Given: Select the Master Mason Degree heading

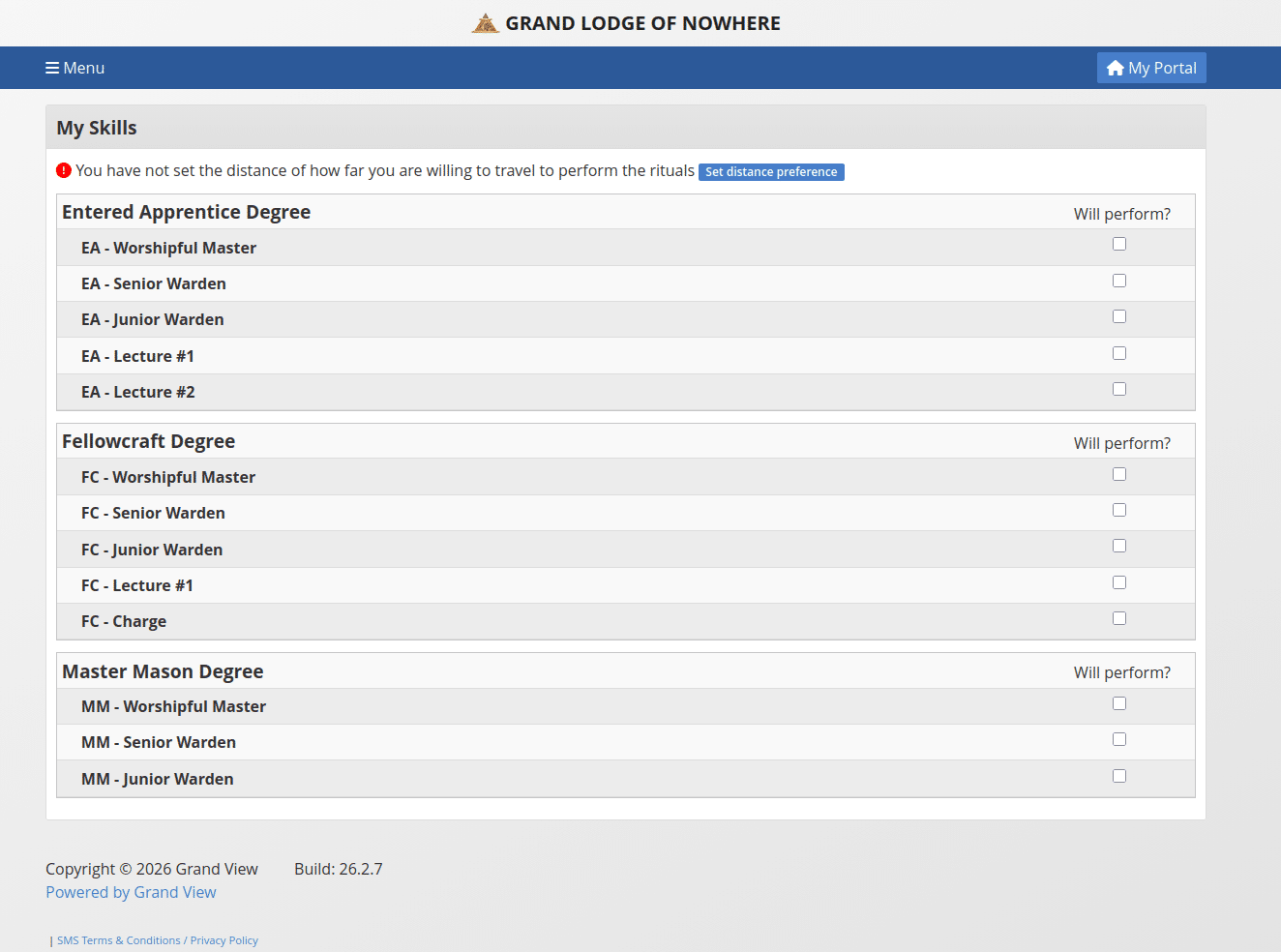Looking at the screenshot, I should pyautogui.click(x=163, y=671).
